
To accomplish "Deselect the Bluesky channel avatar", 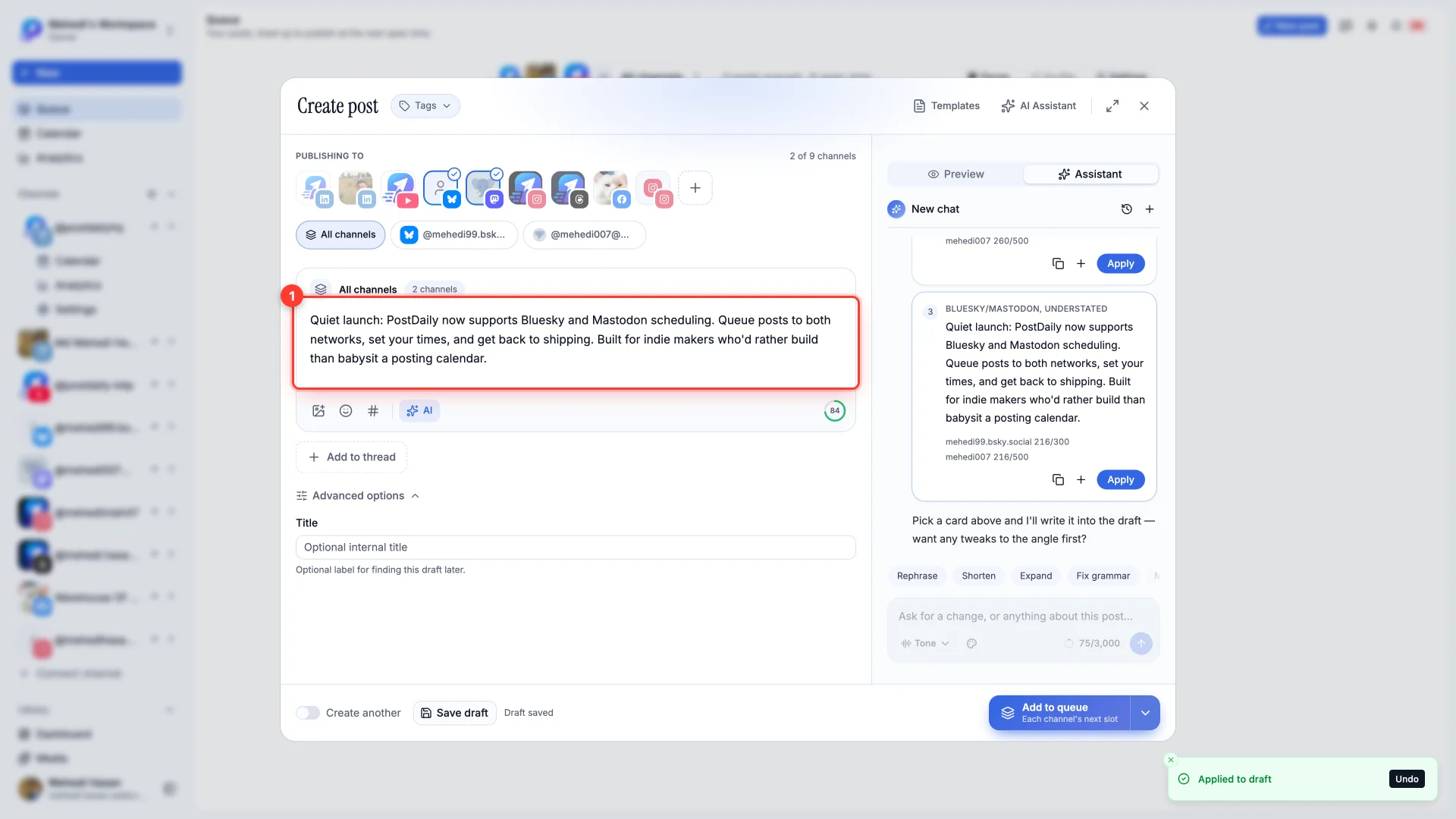I will click(441, 188).
